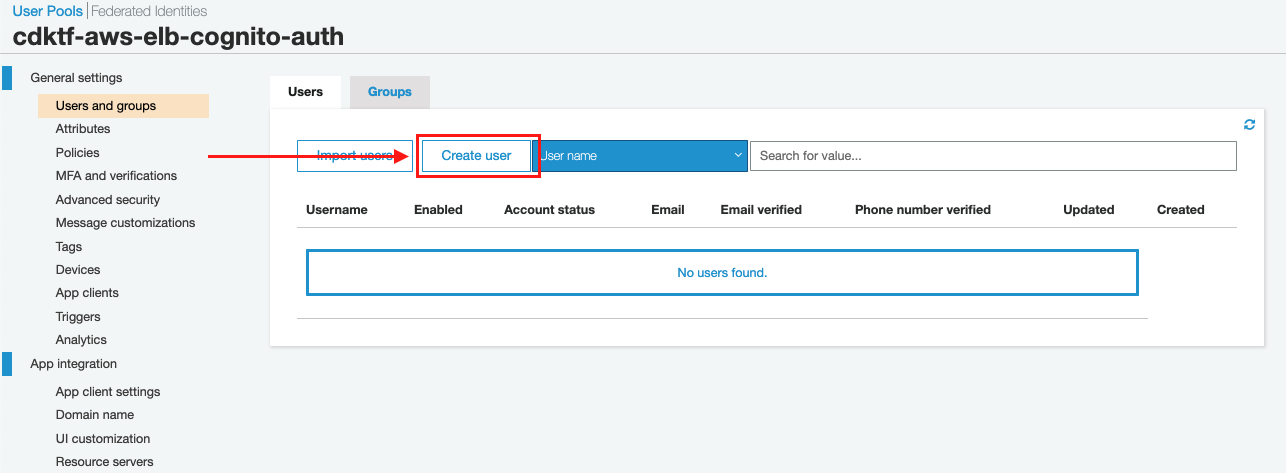
Task: Open Domain name settings
Action: pos(95,415)
